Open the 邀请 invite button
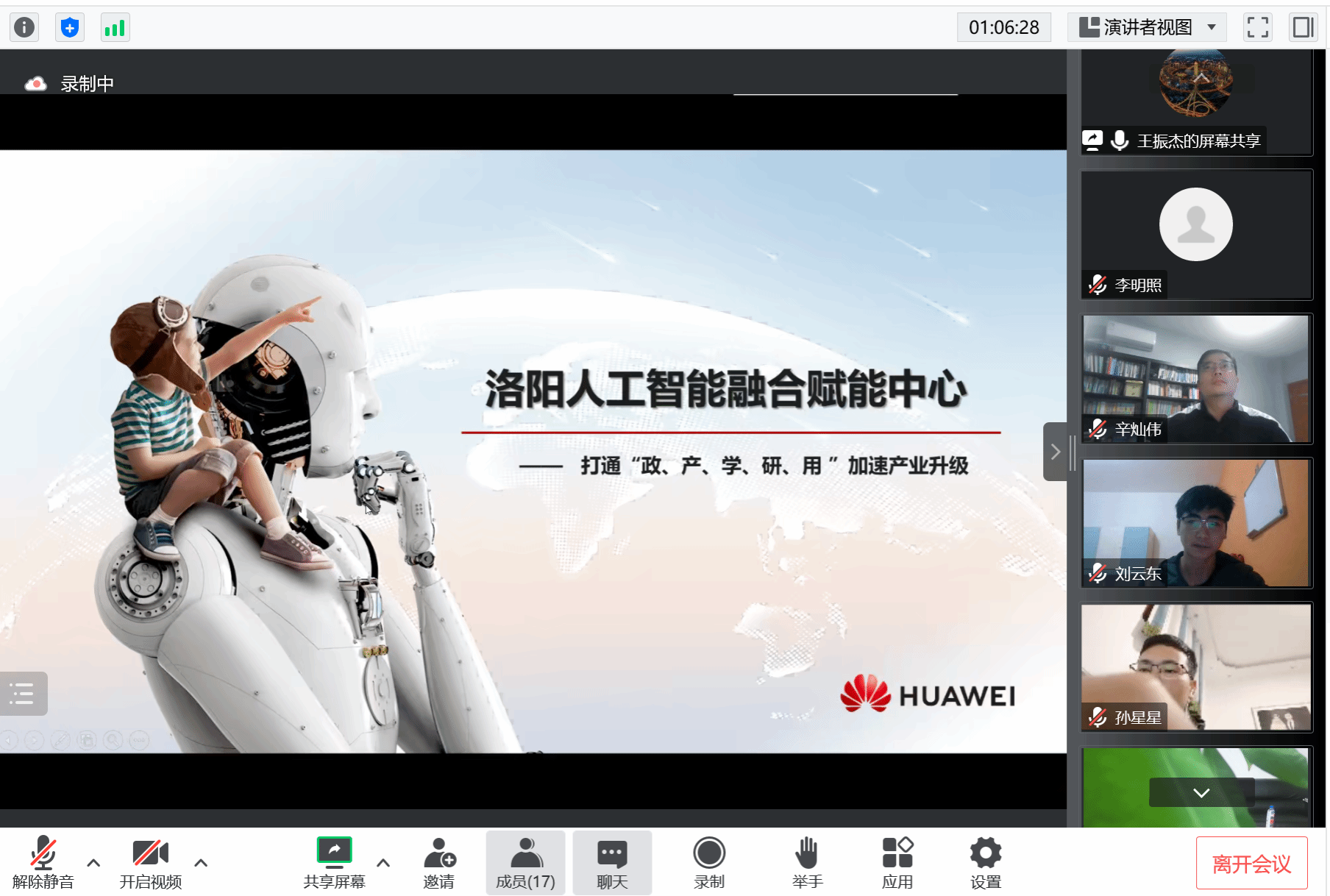The height and width of the screenshot is (896, 1330). 439,862
